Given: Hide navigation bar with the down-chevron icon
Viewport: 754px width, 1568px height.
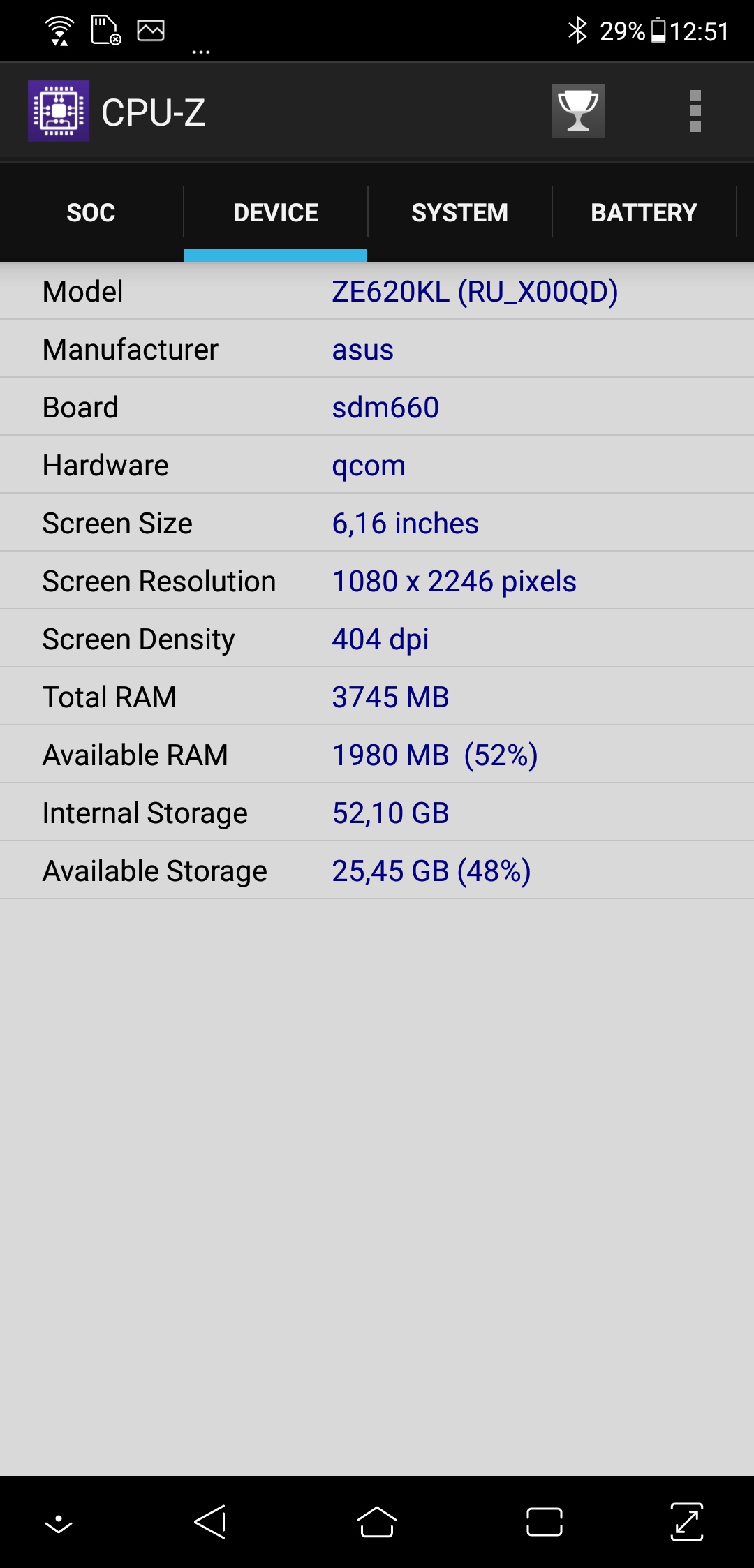Looking at the screenshot, I should (x=59, y=1524).
